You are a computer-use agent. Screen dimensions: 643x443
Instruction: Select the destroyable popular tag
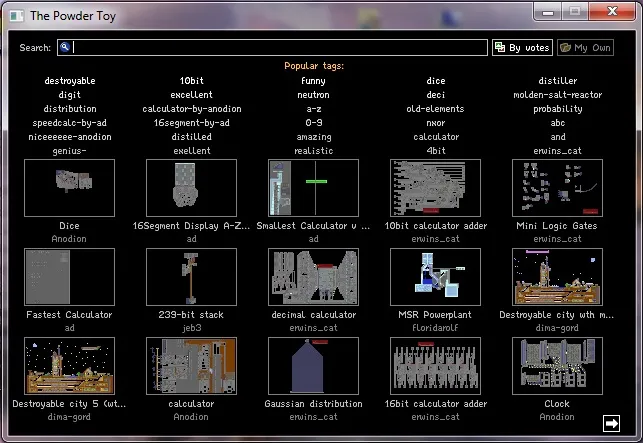tap(70, 80)
